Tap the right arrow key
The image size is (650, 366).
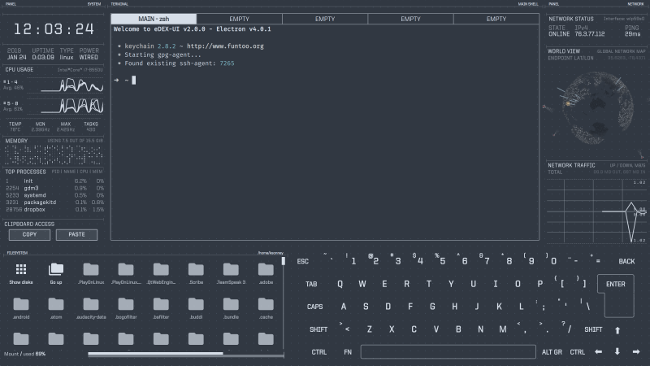tap(636, 352)
